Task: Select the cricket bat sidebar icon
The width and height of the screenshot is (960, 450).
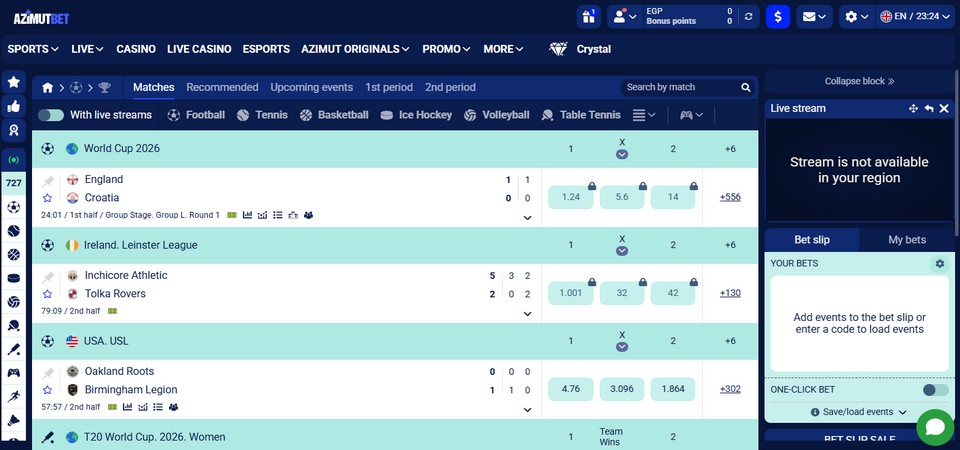Action: tap(13, 349)
